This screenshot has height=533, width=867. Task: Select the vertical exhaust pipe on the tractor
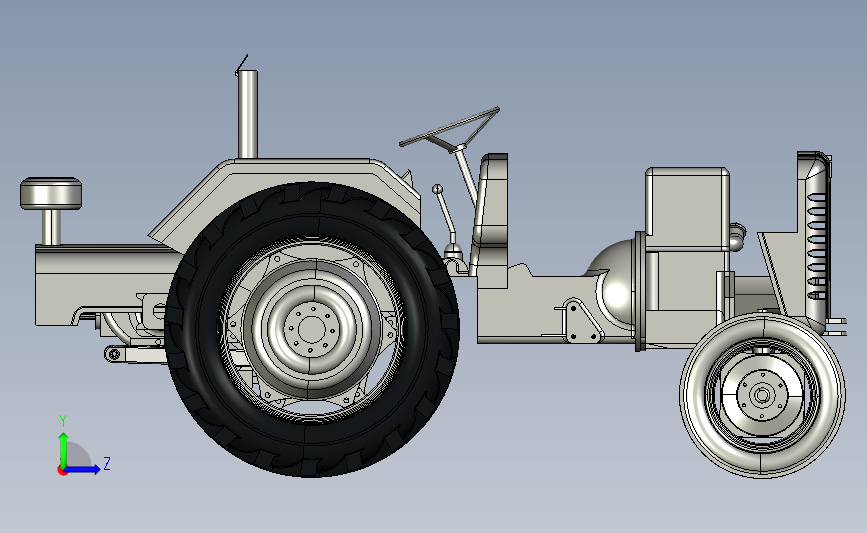coord(248,114)
